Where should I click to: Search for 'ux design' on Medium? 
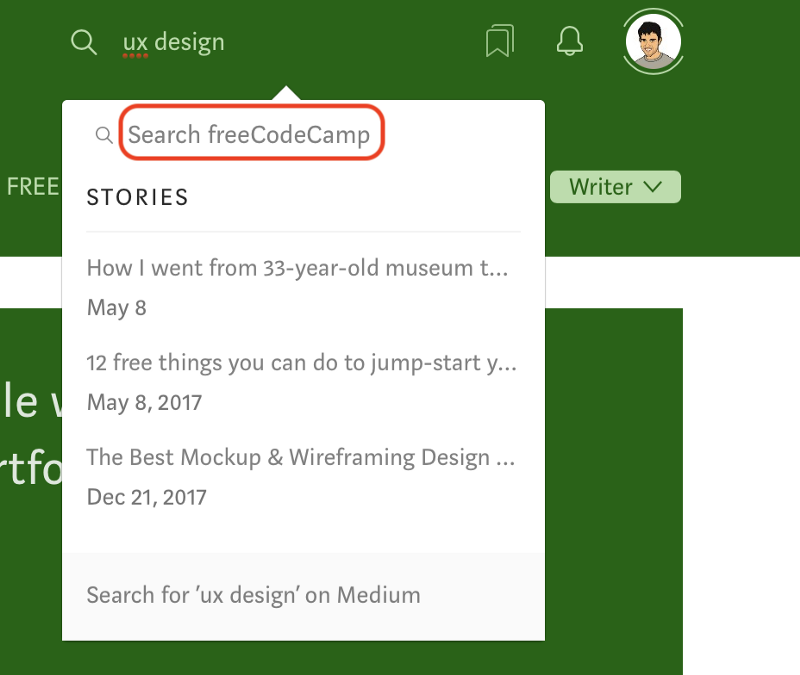[253, 595]
